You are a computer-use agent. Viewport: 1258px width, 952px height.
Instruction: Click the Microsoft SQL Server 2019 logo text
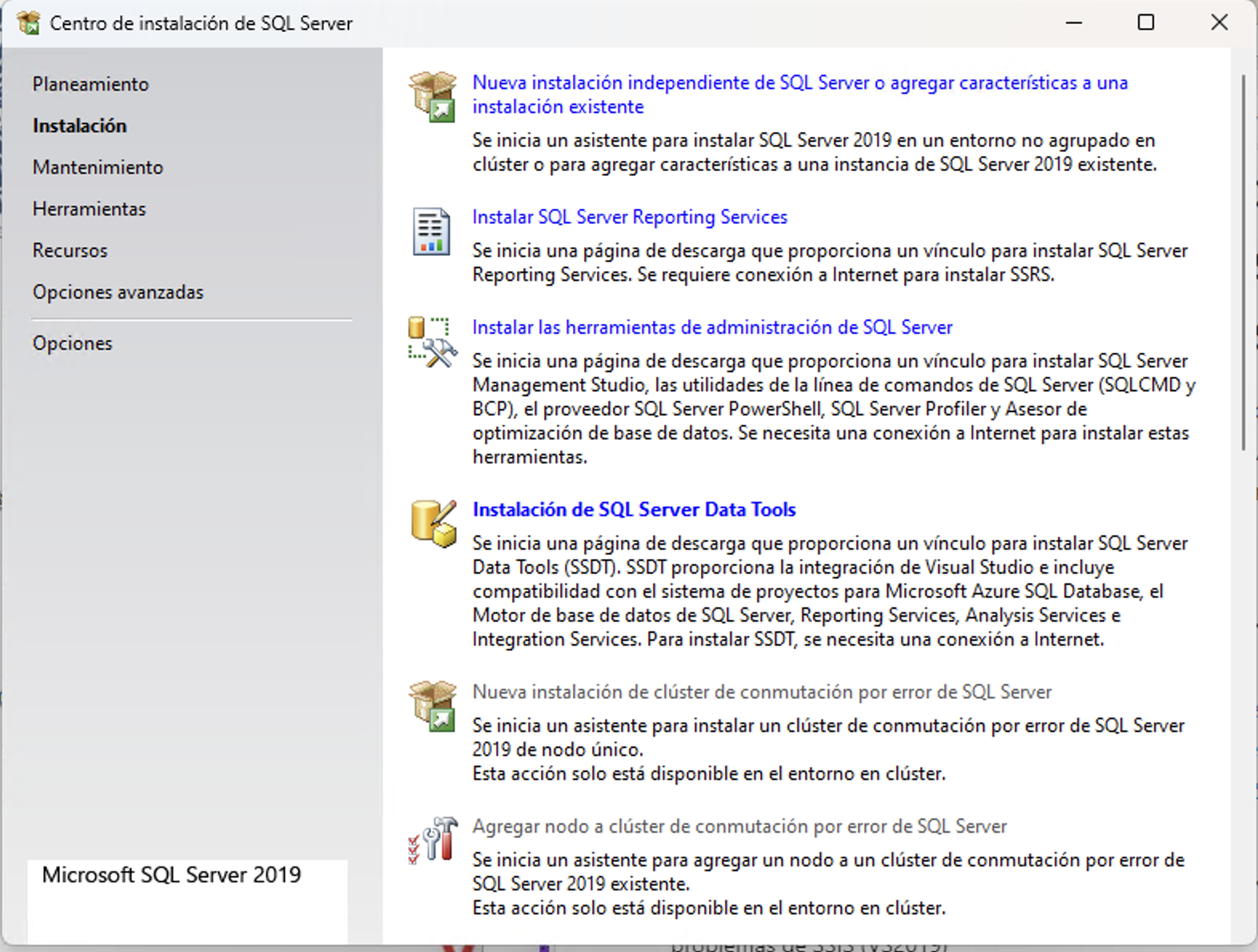[171, 874]
